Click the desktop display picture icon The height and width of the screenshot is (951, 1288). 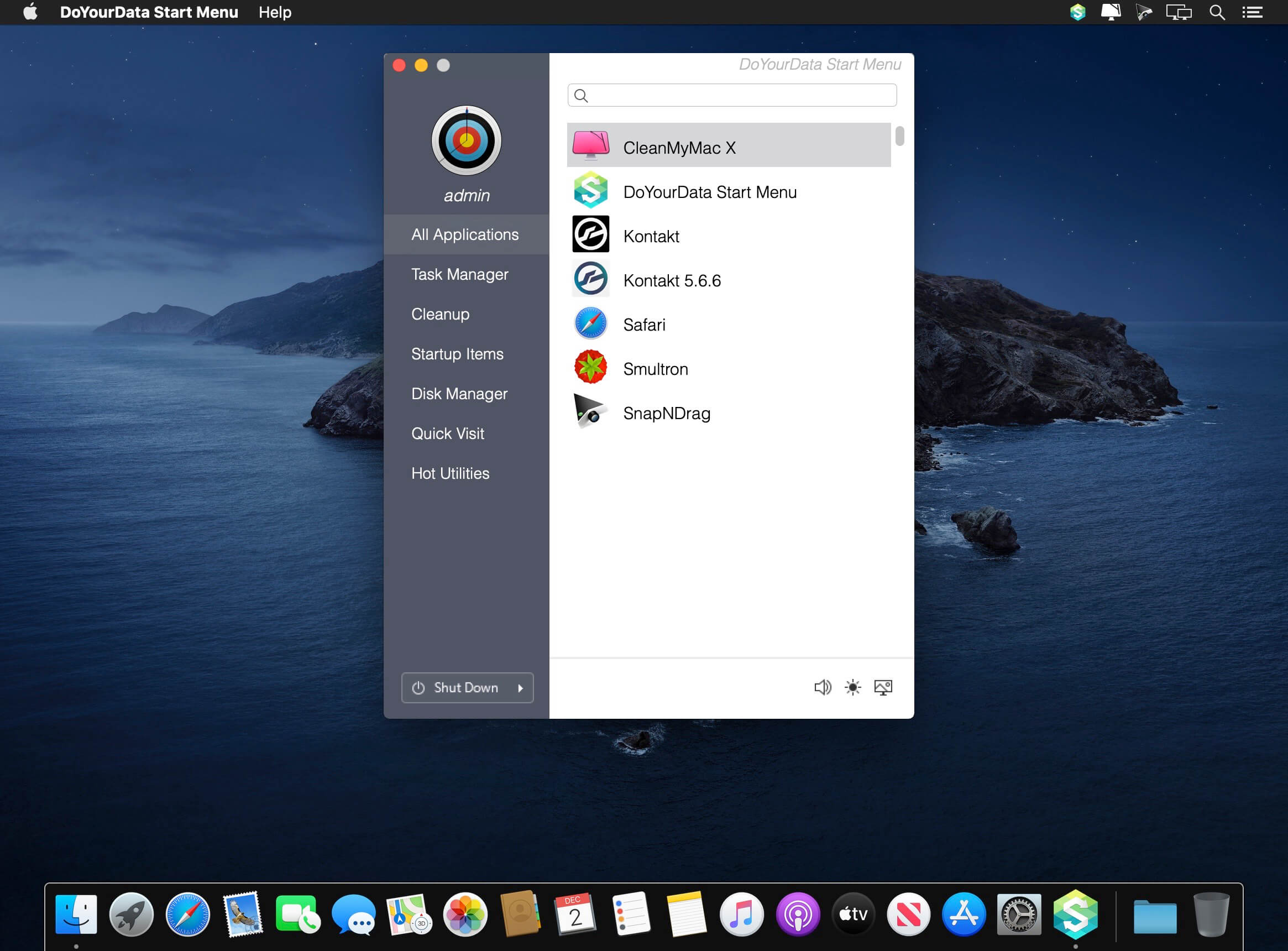883,687
